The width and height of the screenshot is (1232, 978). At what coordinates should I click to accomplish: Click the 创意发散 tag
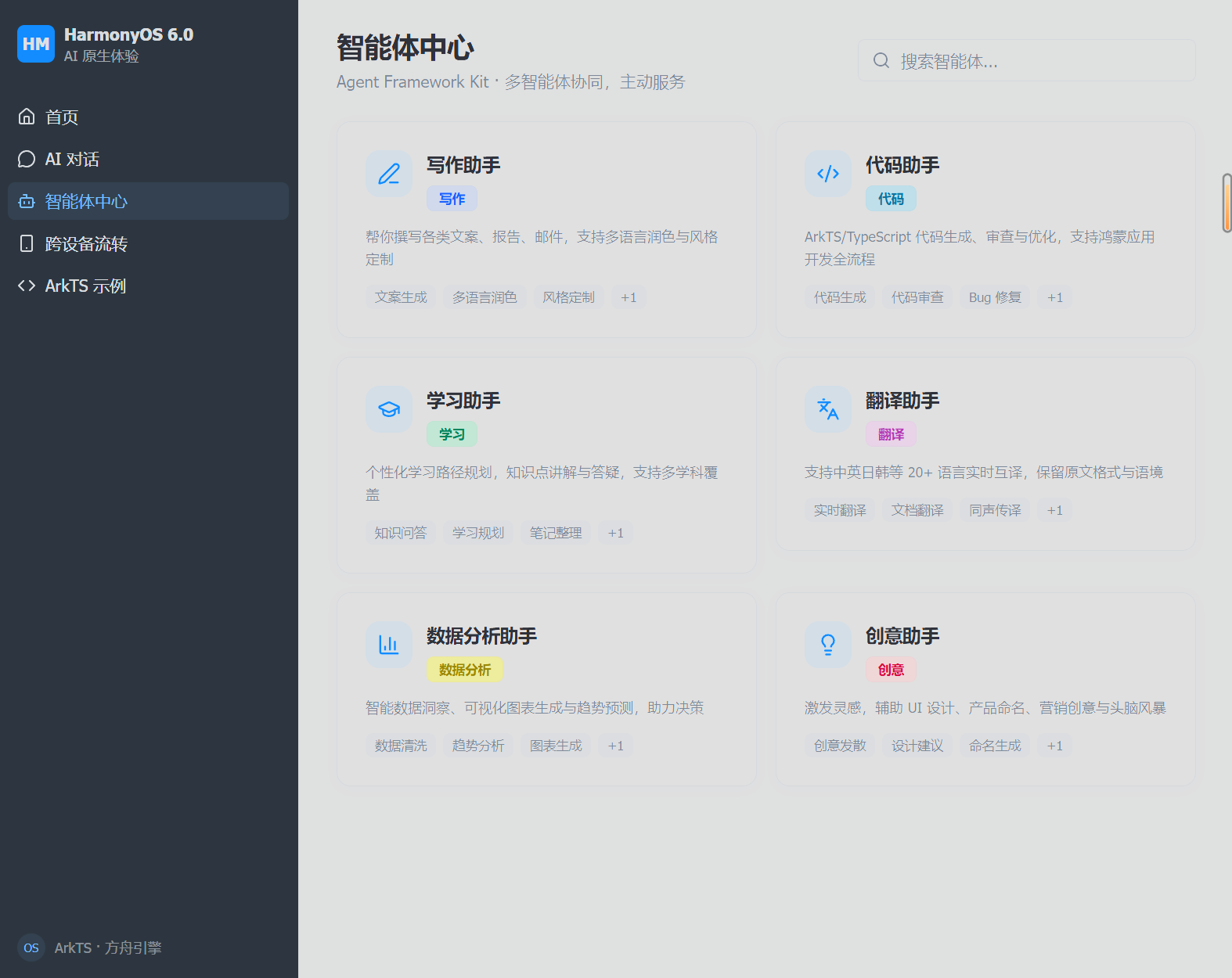point(840,746)
